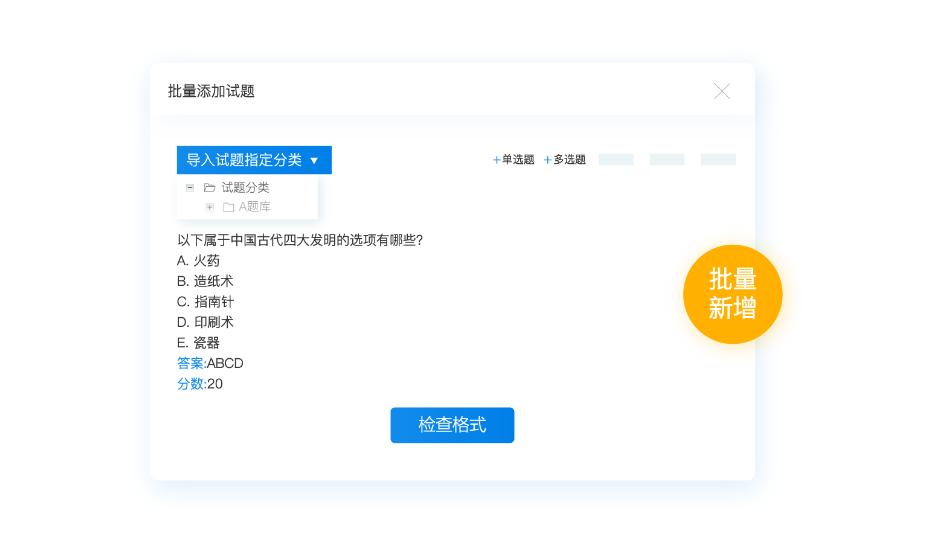Screen dimensions: 934x541
Task: Select the 试题分类 tree label
Action: 245,187
